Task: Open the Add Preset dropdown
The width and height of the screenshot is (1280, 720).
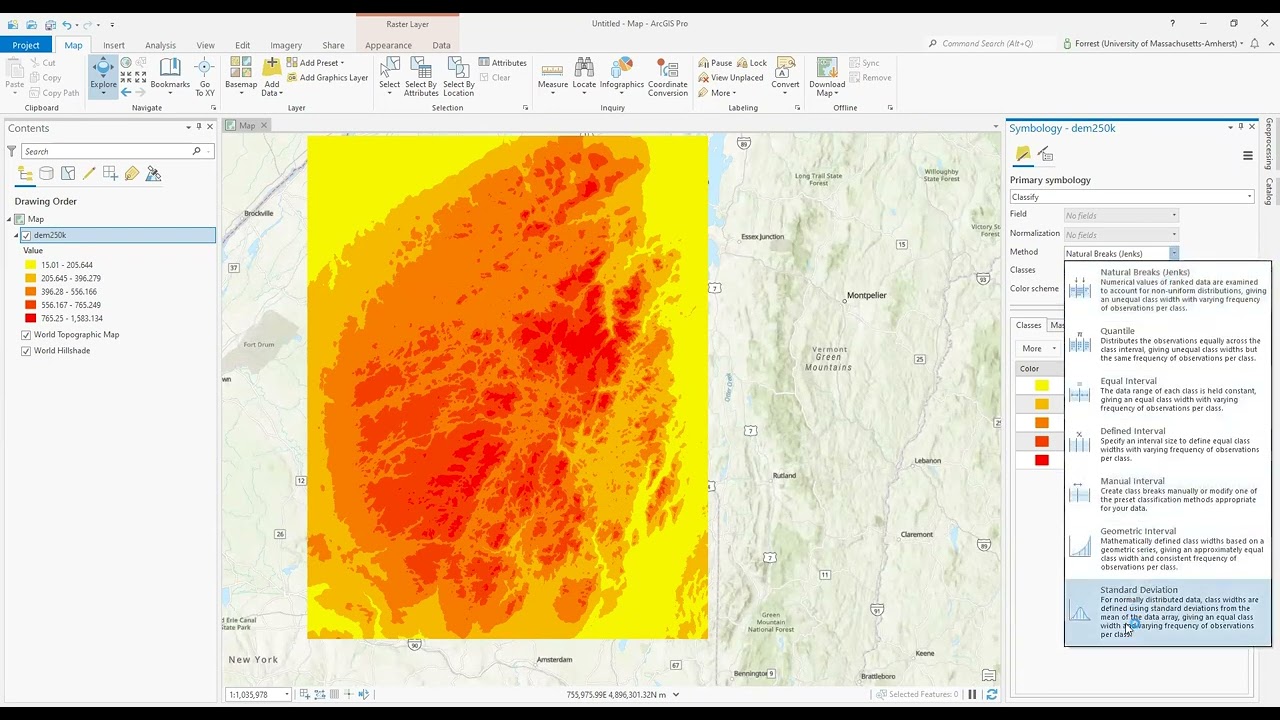Action: pyautogui.click(x=315, y=63)
